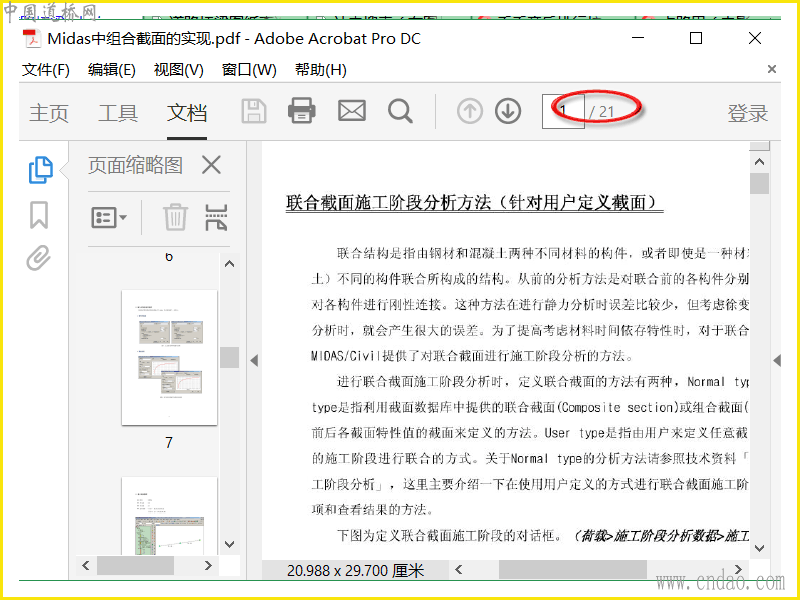
Task: Switch to the 工具 tab
Action: pyautogui.click(x=118, y=113)
